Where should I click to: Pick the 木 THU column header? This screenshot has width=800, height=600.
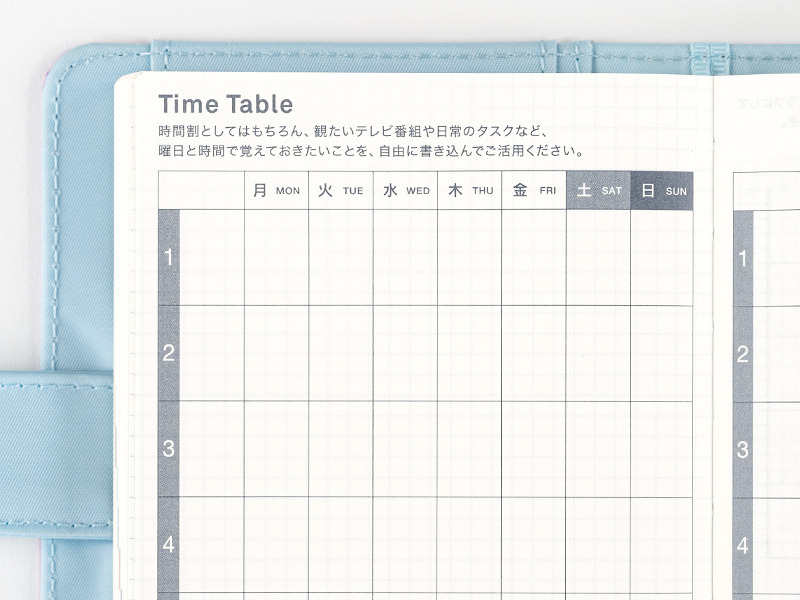coord(469,190)
